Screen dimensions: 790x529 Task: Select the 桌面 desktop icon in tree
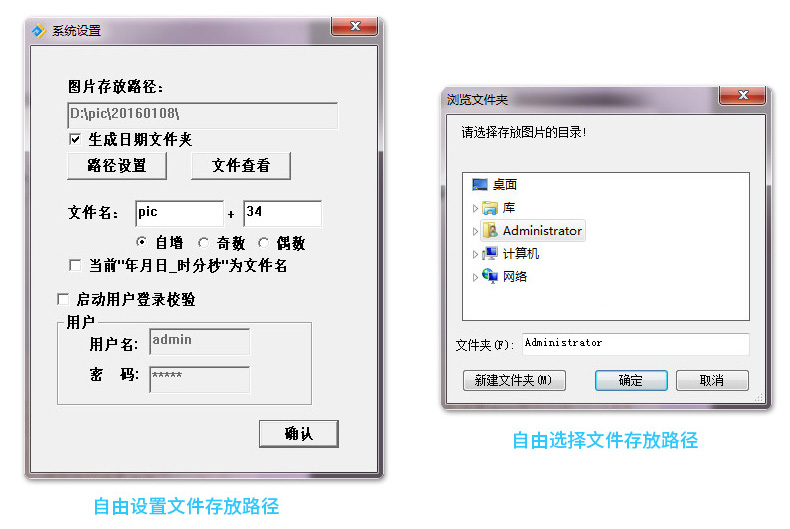[480, 184]
